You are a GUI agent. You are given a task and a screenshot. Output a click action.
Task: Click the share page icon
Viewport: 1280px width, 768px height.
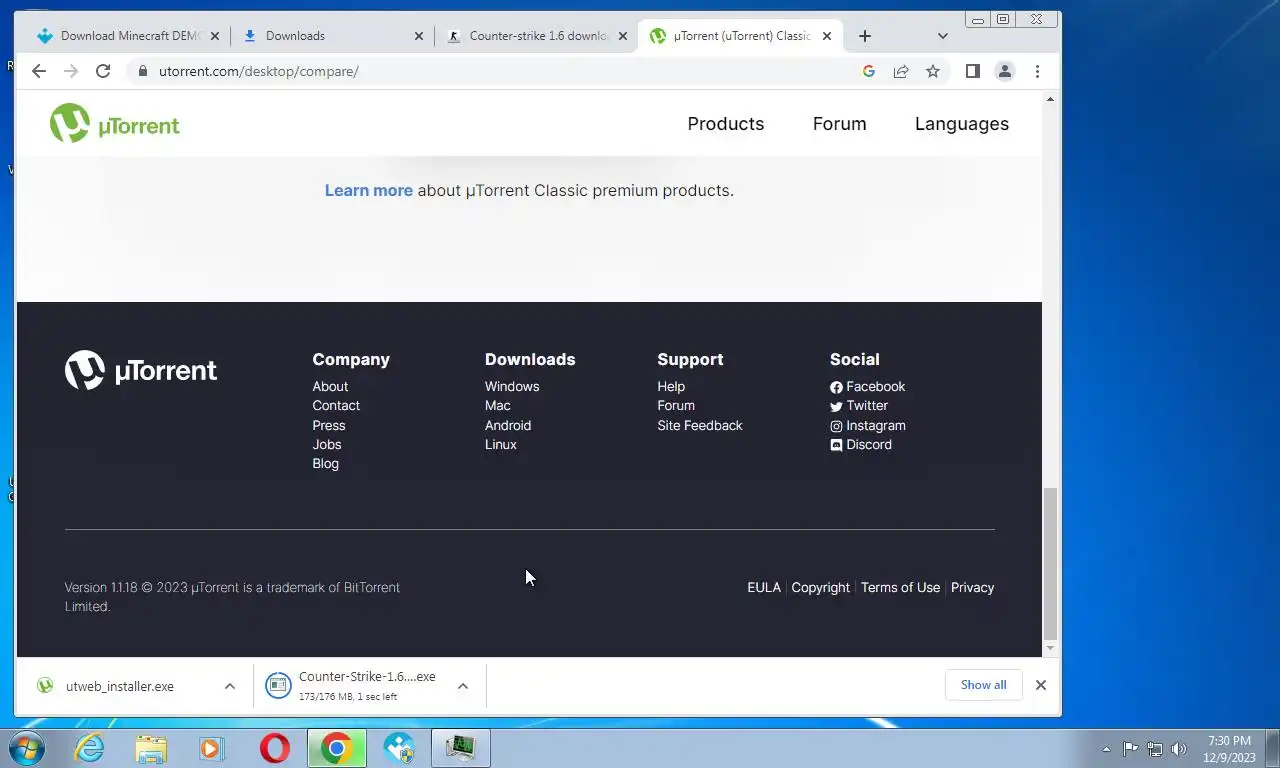tap(901, 71)
